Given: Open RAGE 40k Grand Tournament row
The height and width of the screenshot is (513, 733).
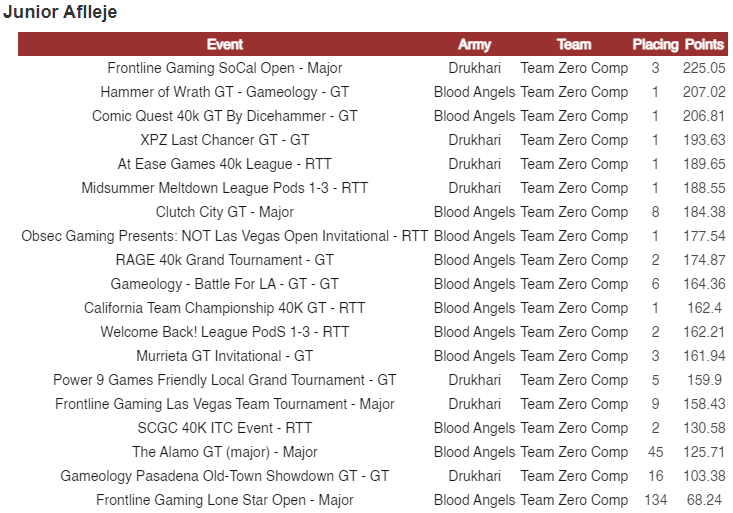Looking at the screenshot, I should coord(225,260).
